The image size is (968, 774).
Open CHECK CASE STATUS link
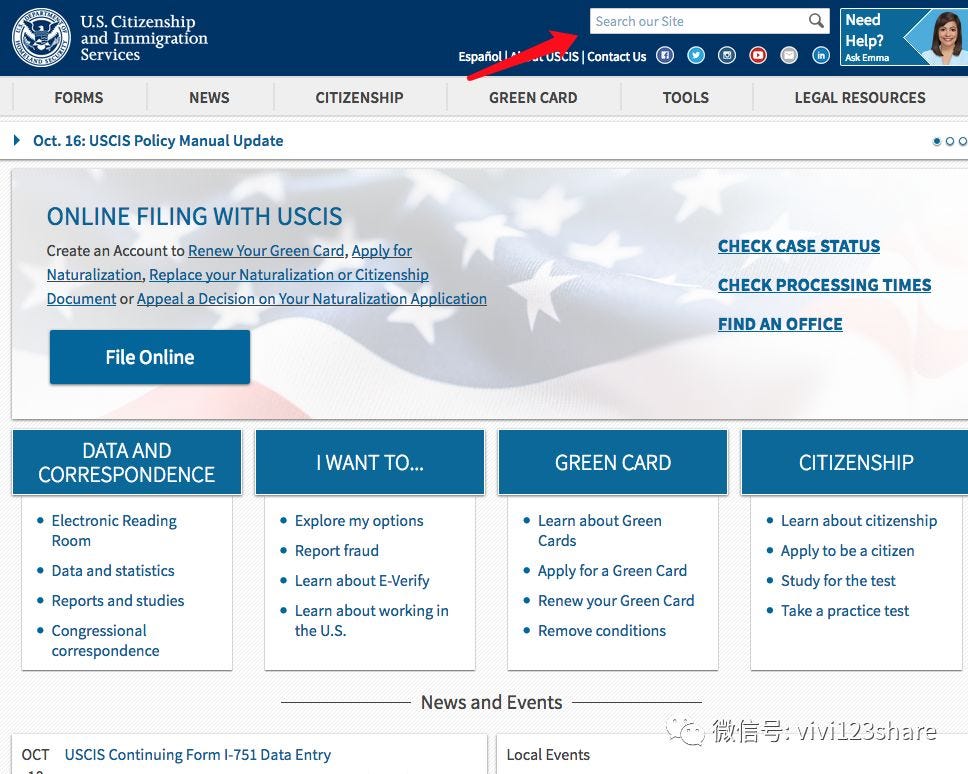tap(799, 246)
